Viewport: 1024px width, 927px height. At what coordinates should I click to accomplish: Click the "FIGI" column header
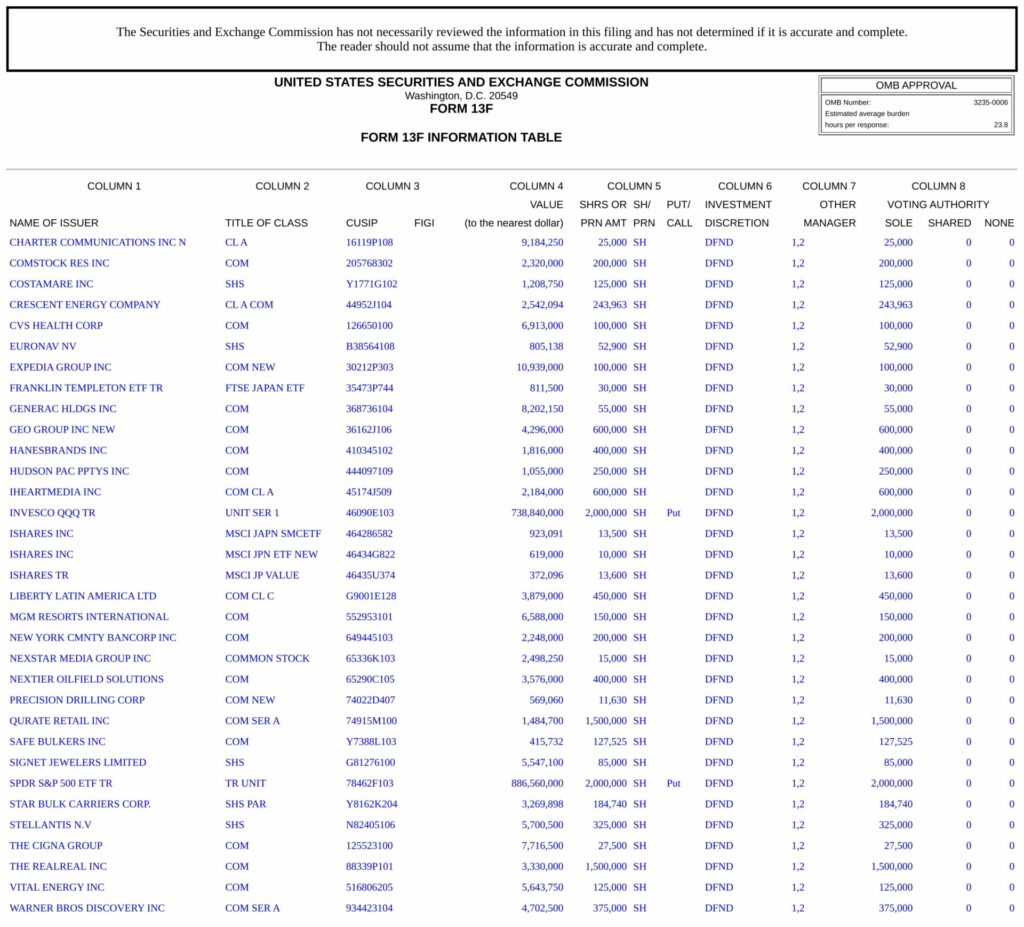(x=424, y=223)
